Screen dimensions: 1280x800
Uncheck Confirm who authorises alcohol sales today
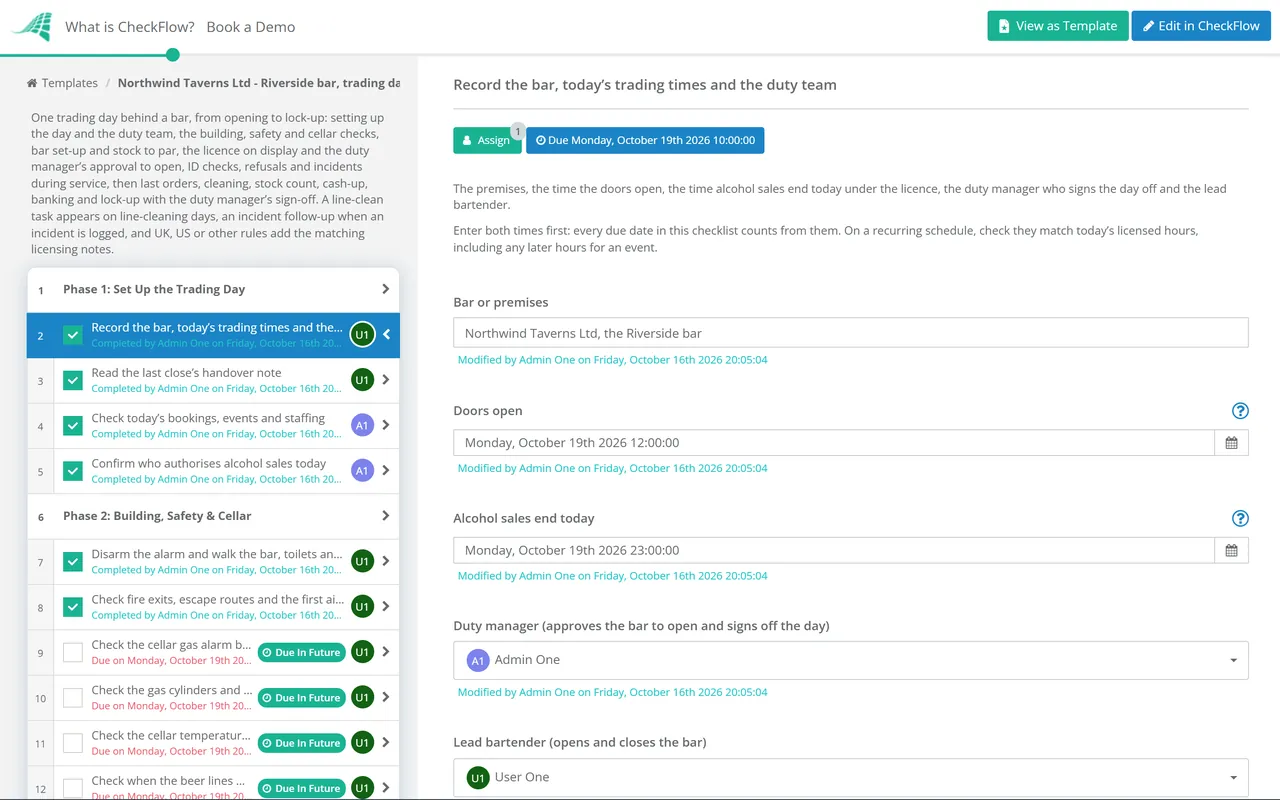click(x=73, y=471)
